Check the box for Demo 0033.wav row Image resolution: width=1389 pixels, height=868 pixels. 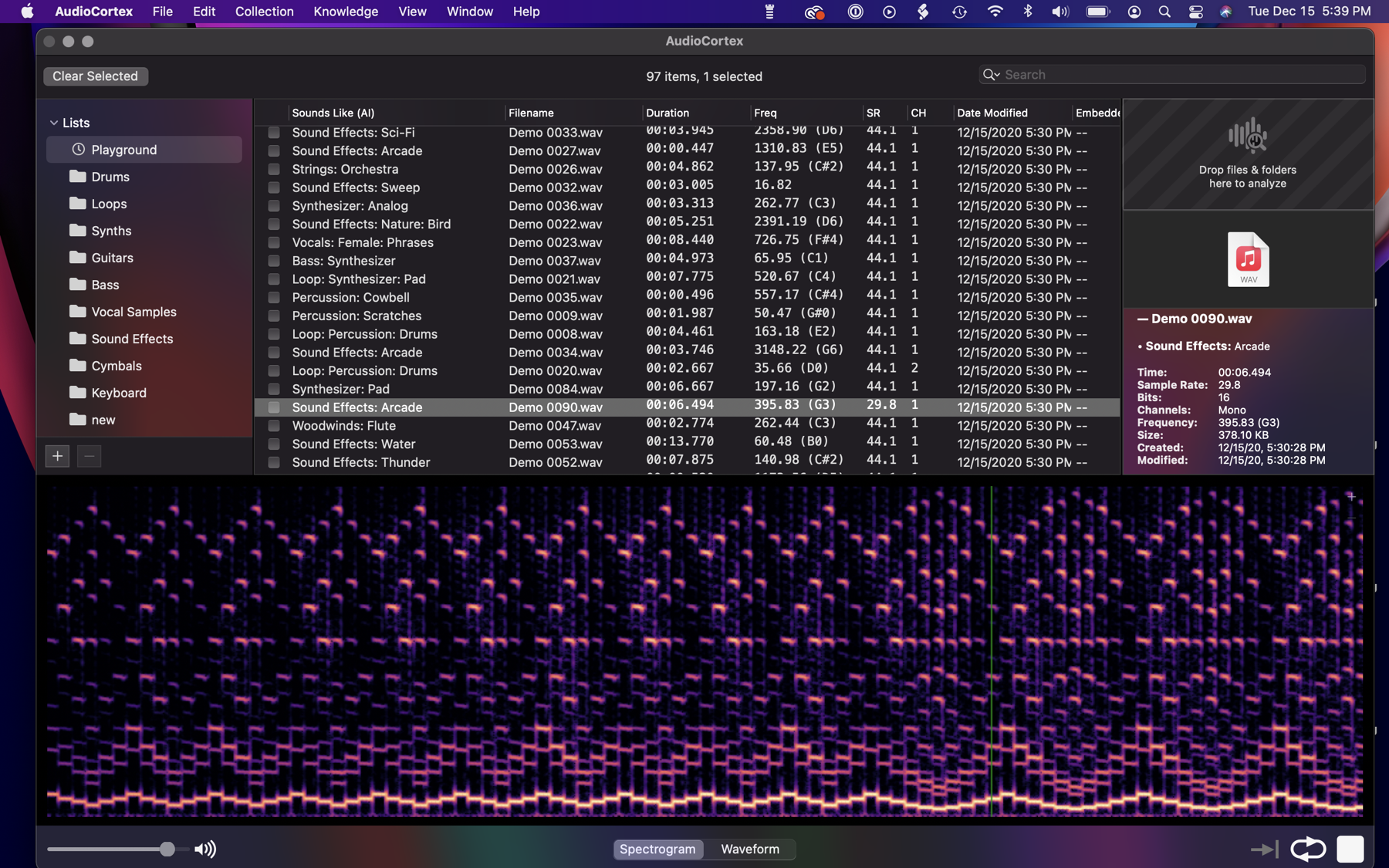(x=274, y=133)
